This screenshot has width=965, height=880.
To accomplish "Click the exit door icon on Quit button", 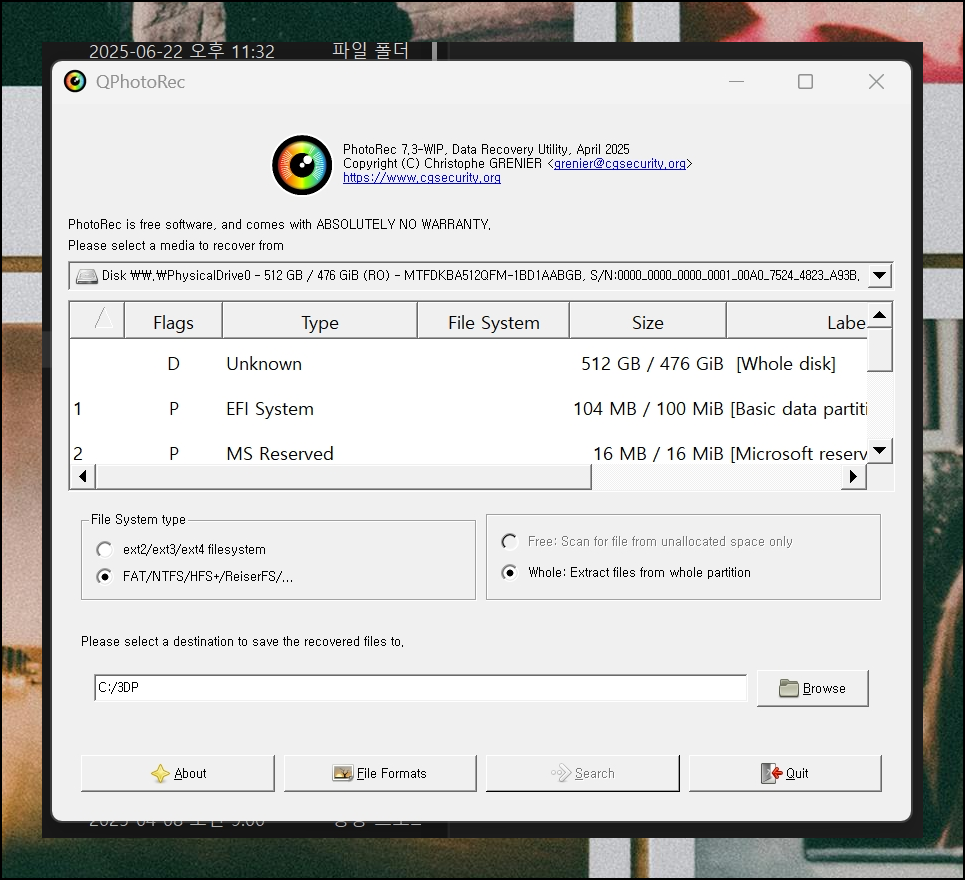I will [772, 774].
